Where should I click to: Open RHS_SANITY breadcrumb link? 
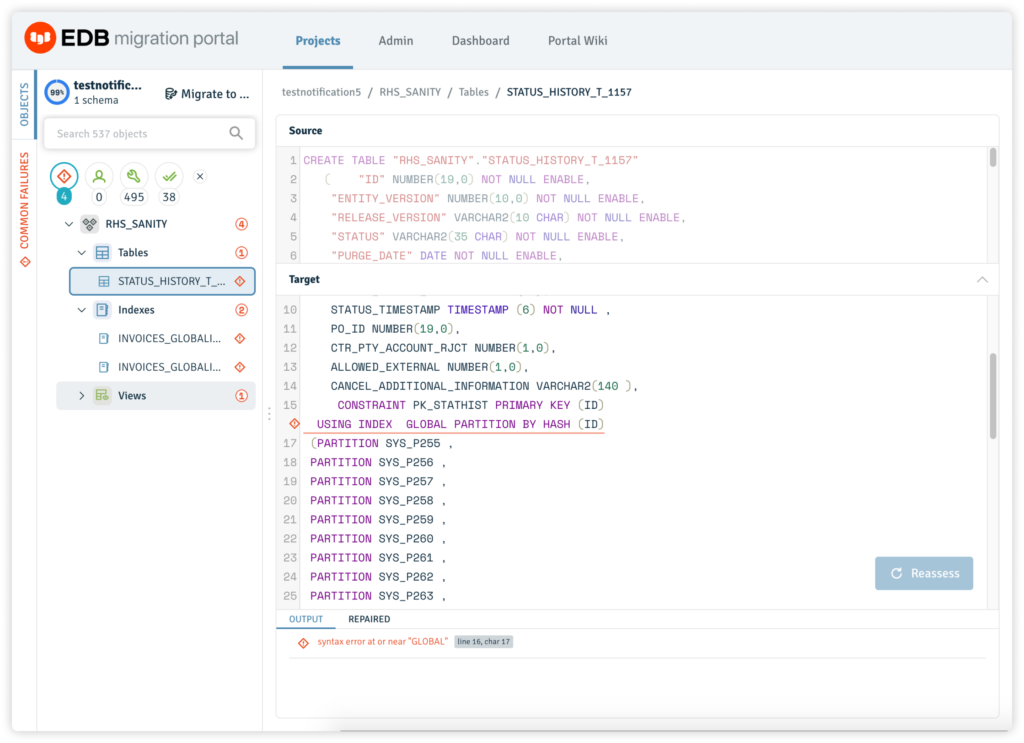410,92
